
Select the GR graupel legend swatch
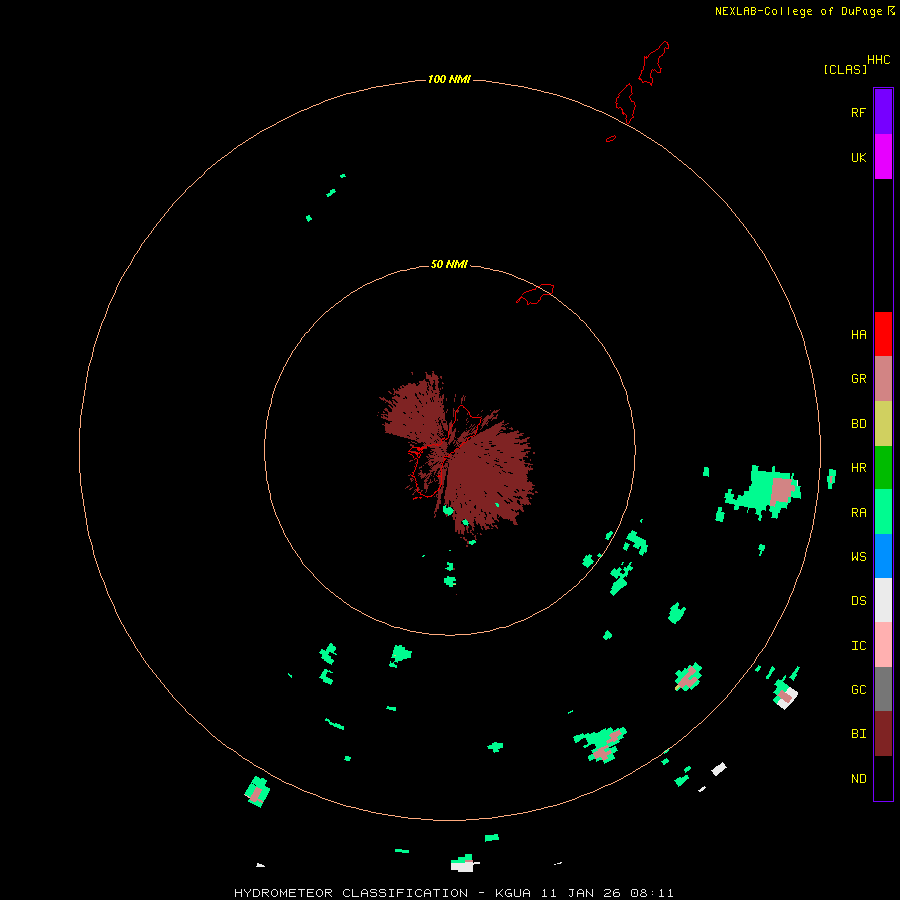883,379
